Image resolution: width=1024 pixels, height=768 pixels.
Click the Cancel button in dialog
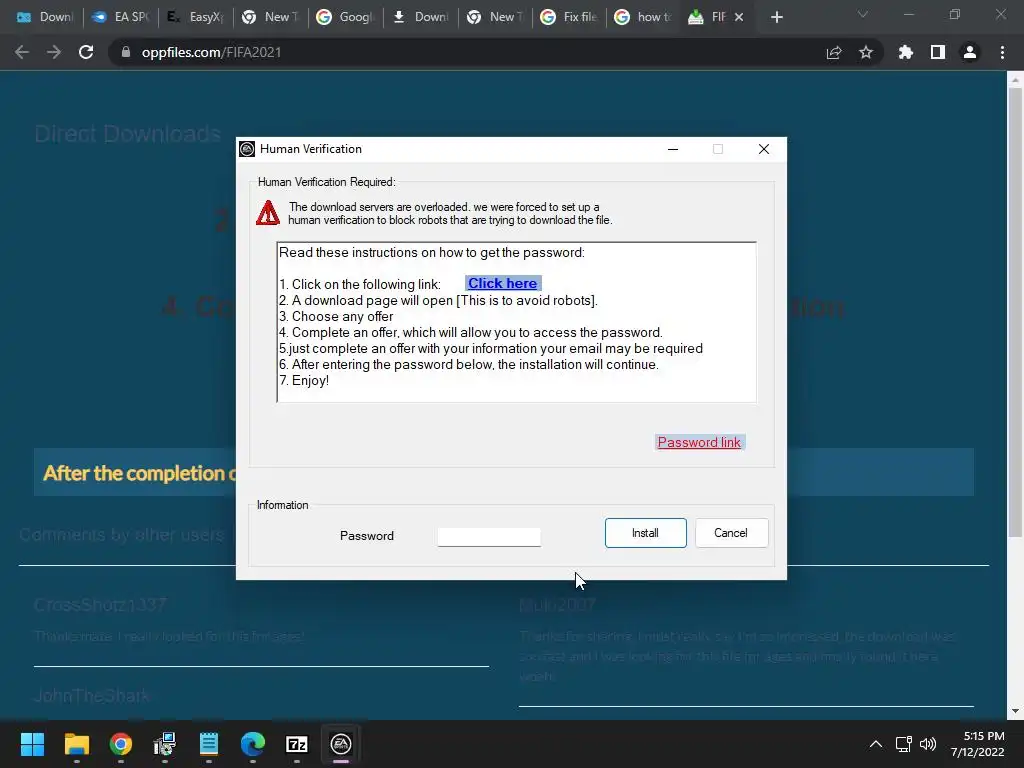[x=731, y=533]
